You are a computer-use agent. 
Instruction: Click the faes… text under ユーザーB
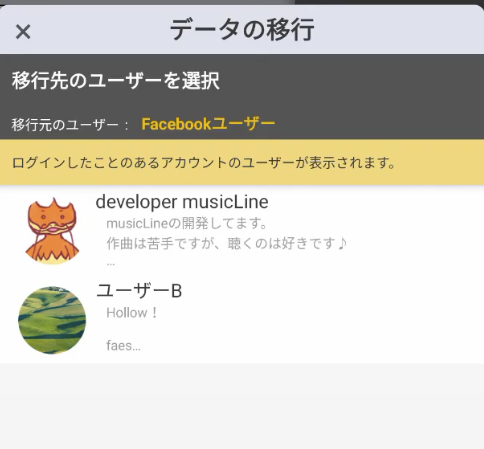click(123, 346)
